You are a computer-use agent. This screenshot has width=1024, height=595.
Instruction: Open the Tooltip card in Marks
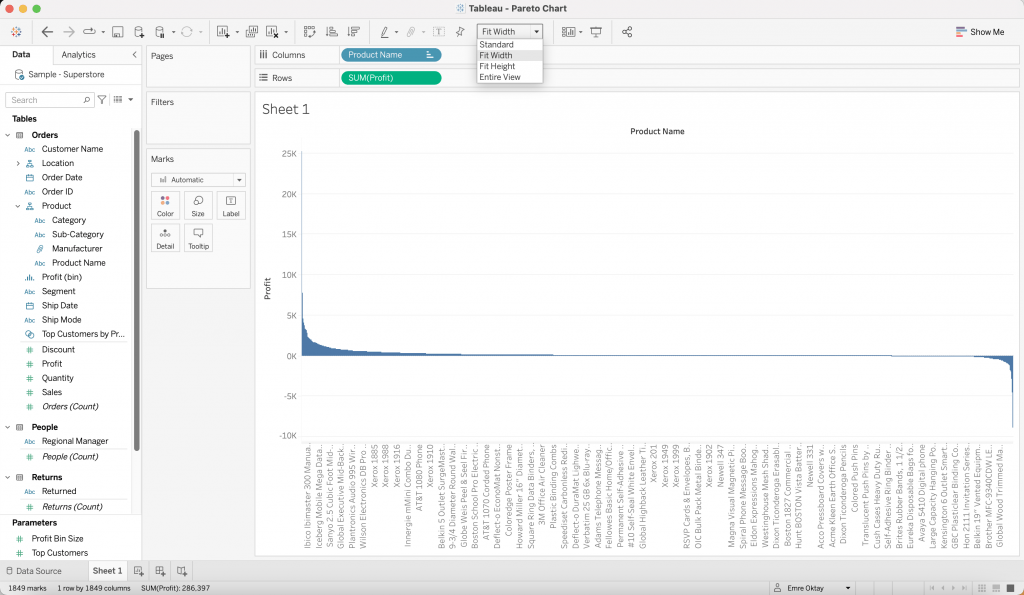(x=198, y=238)
